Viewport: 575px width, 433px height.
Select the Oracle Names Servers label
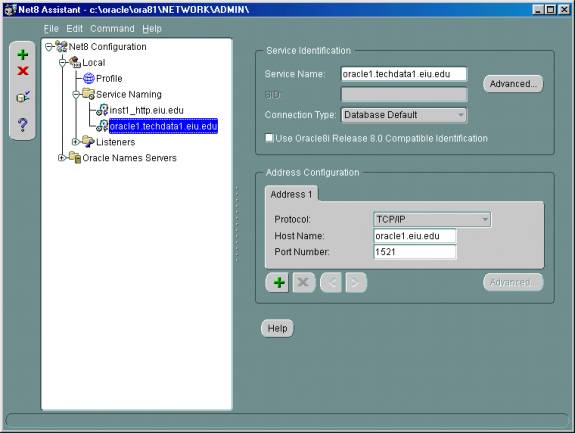[x=129, y=158]
